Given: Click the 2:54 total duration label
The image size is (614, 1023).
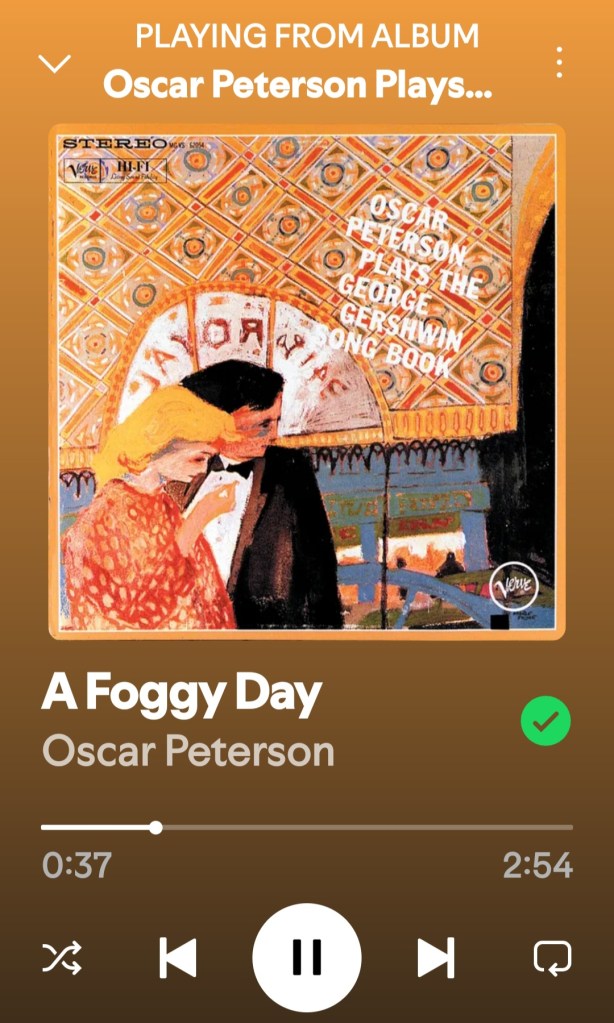Looking at the screenshot, I should click(538, 865).
